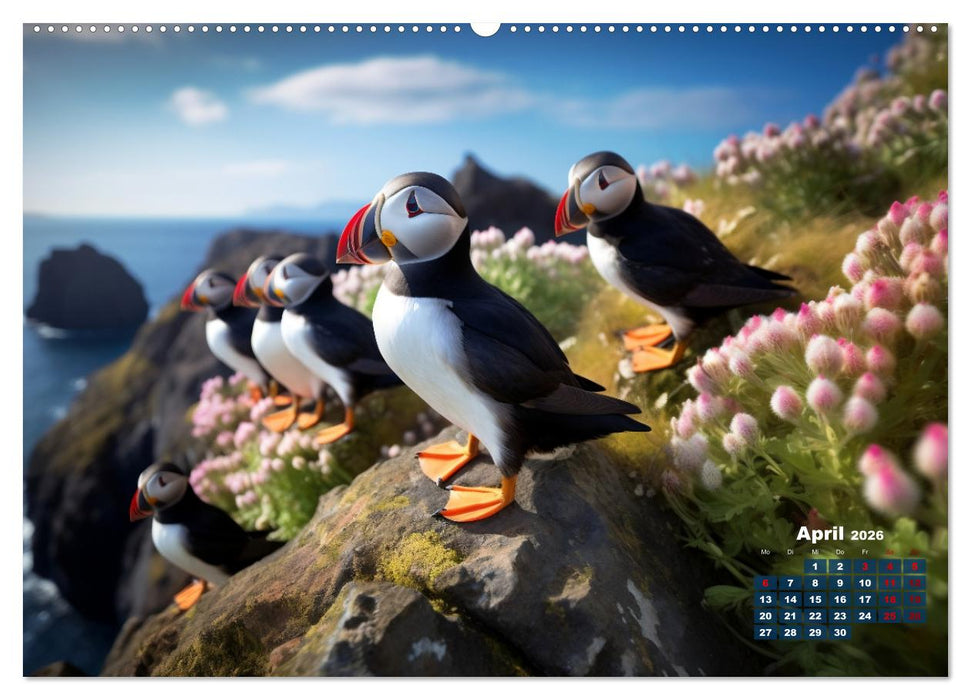
Task: Select date 26 at the grid edge
Action: (x=913, y=616)
